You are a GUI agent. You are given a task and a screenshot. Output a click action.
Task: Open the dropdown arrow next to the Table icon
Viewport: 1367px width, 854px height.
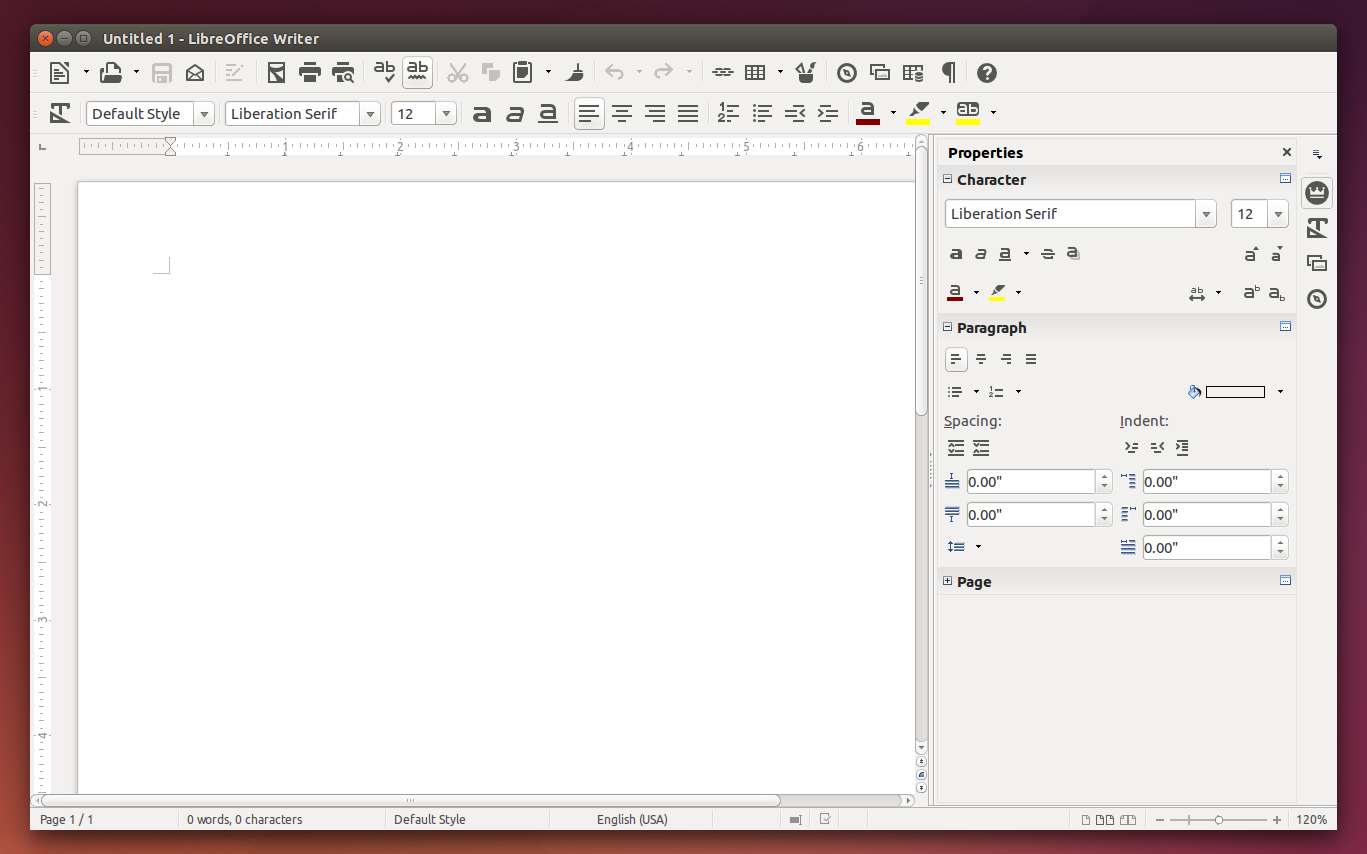click(x=780, y=72)
